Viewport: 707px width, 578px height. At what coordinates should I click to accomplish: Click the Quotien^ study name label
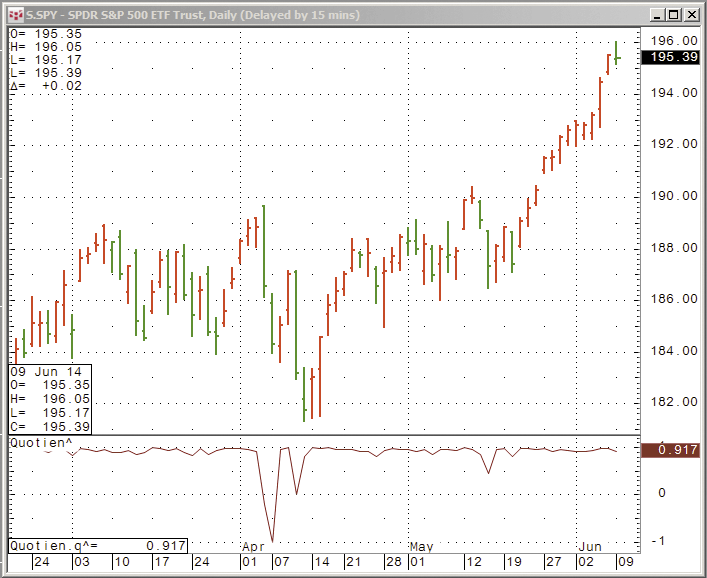tap(40, 441)
